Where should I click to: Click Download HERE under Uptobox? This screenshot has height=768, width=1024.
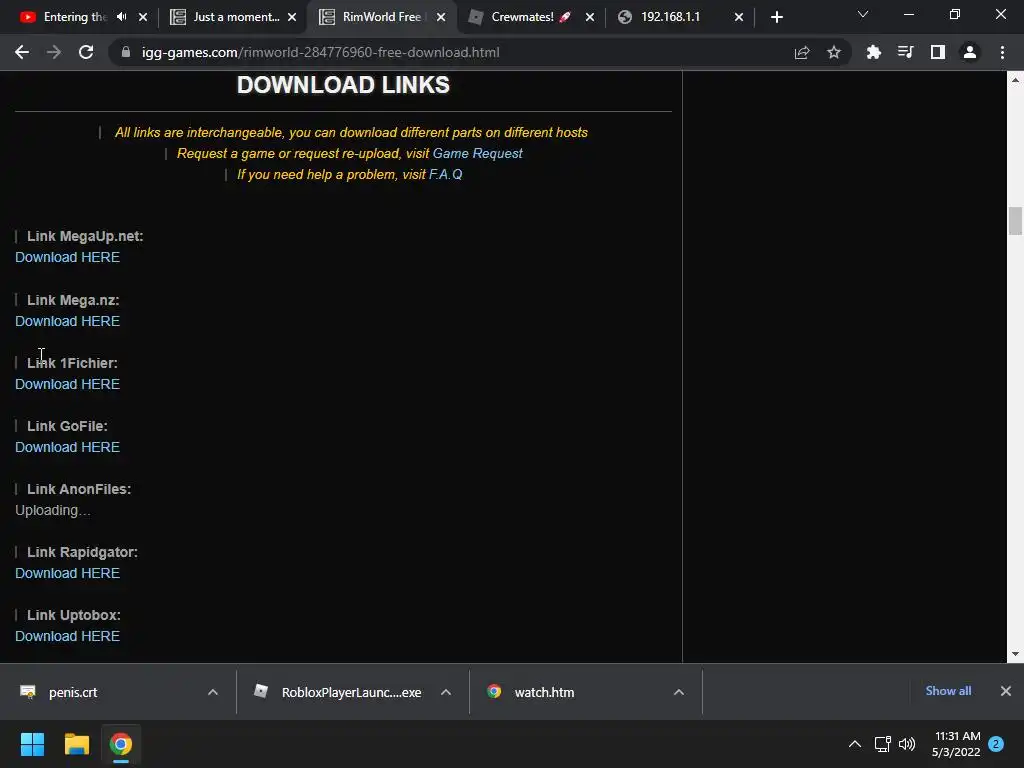[x=67, y=636]
